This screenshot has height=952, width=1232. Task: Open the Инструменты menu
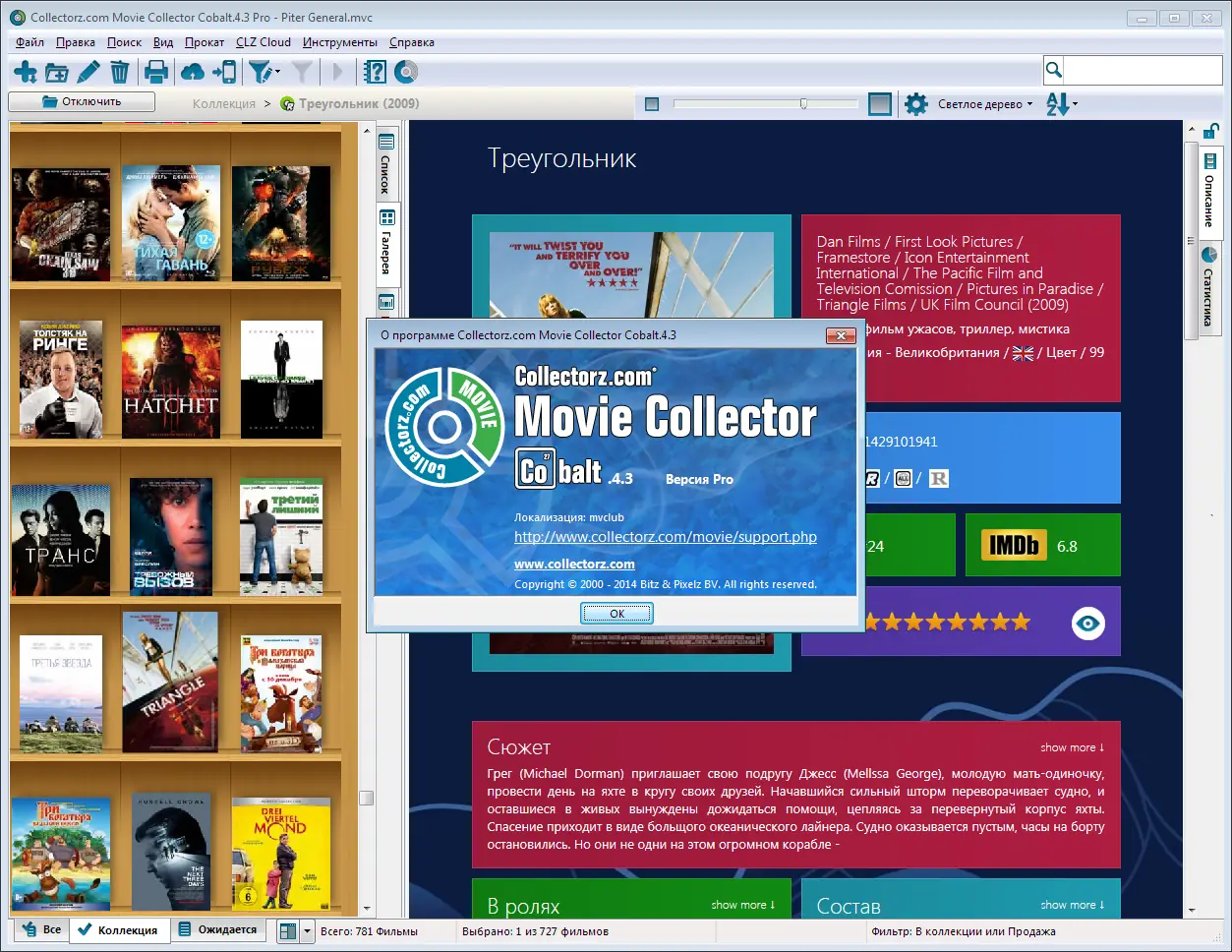(x=340, y=42)
